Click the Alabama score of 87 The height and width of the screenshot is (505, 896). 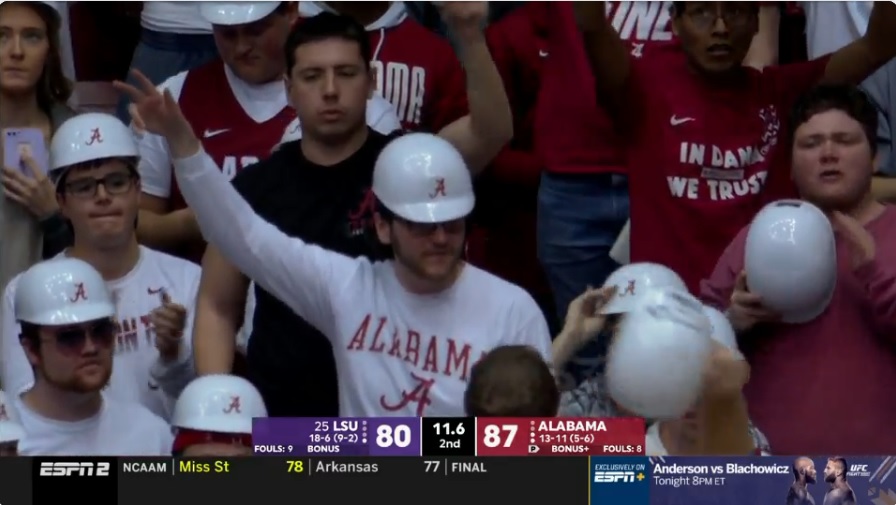(x=500, y=436)
